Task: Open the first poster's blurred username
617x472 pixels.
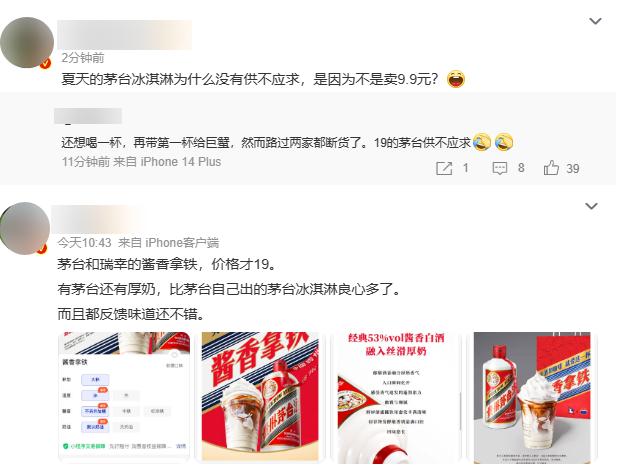Action: pos(125,35)
